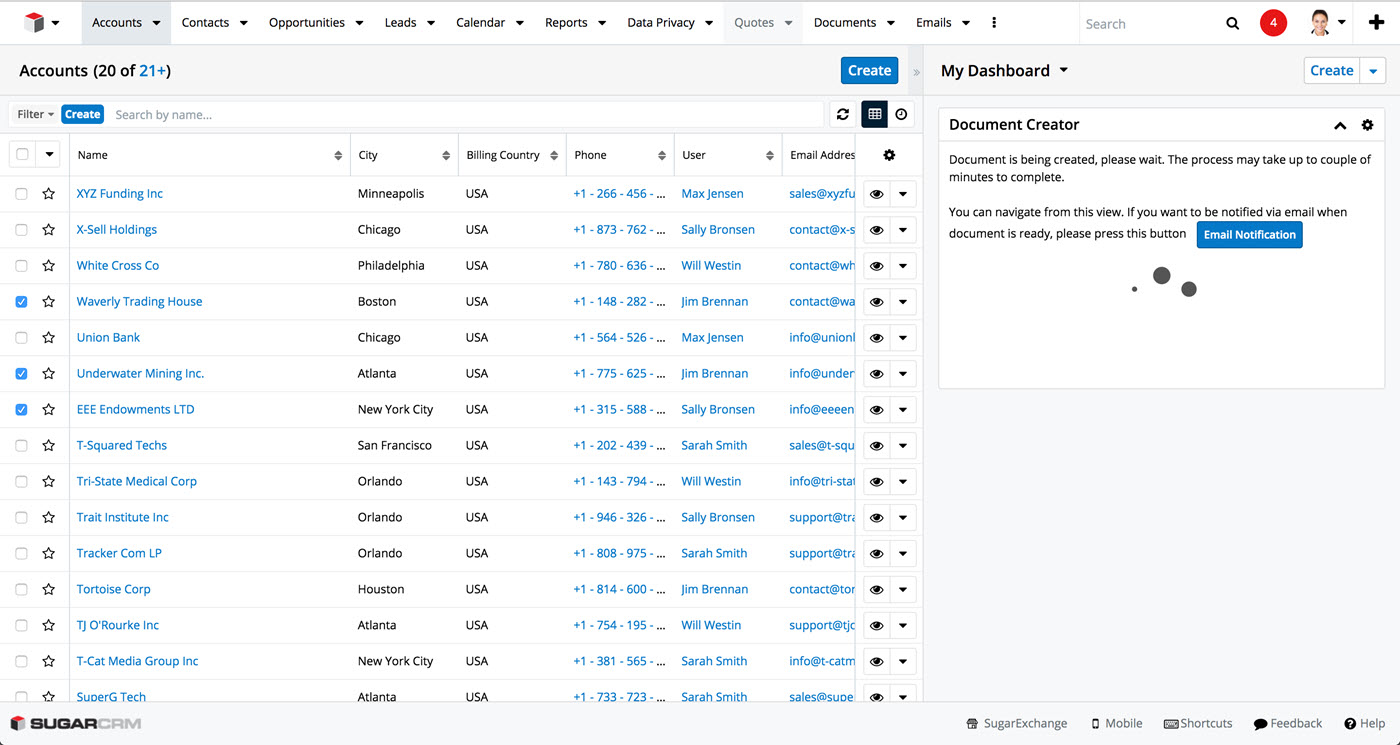Open keyboard Shortcuts in footer
The height and width of the screenshot is (745, 1400).
(x=1198, y=723)
